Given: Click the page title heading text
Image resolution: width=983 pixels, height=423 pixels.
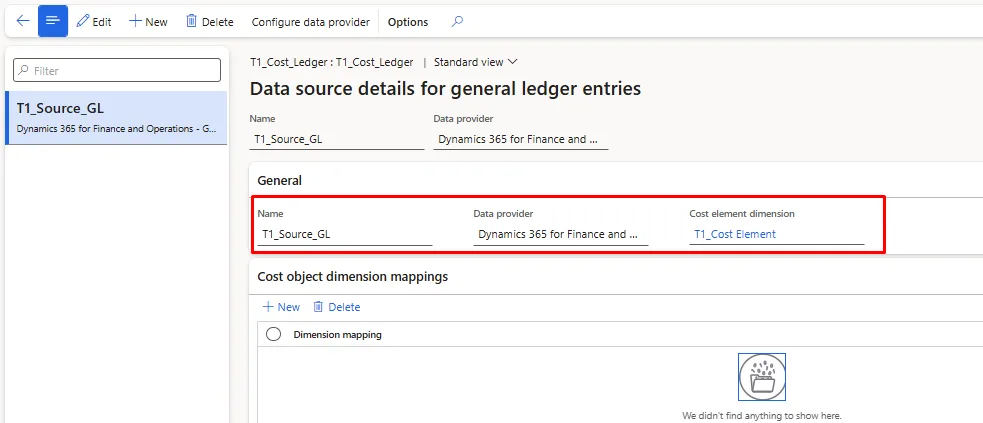Looking at the screenshot, I should 445,89.
